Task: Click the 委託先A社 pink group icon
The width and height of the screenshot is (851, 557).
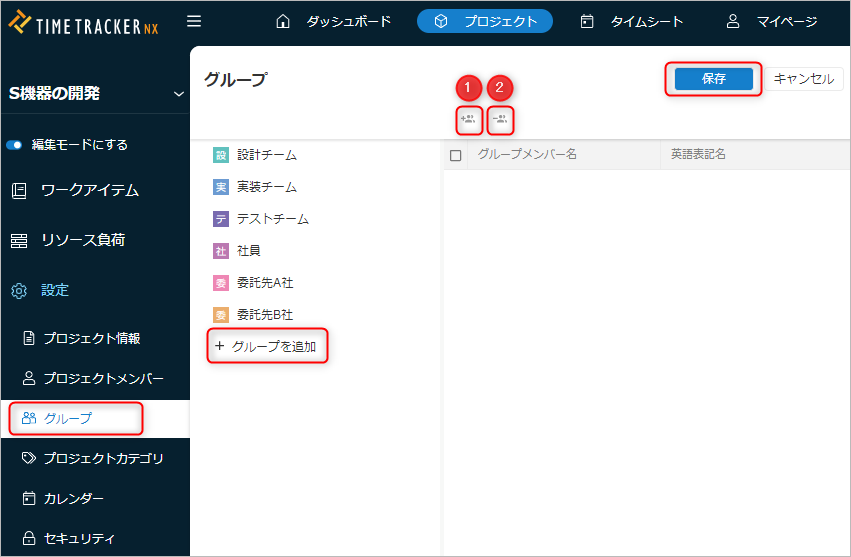Action: coord(221,283)
